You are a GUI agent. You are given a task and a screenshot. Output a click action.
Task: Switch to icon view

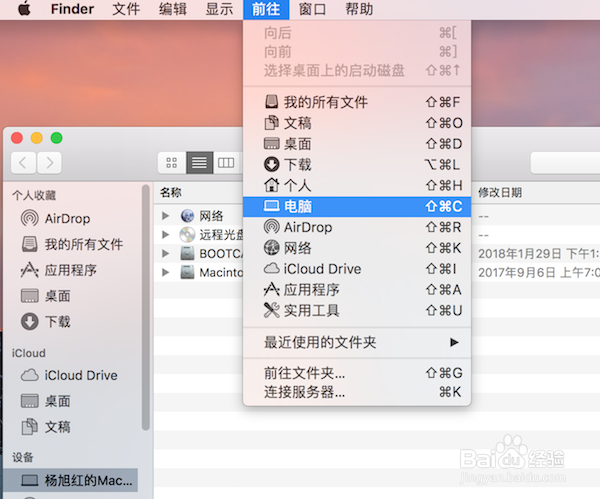click(x=172, y=163)
